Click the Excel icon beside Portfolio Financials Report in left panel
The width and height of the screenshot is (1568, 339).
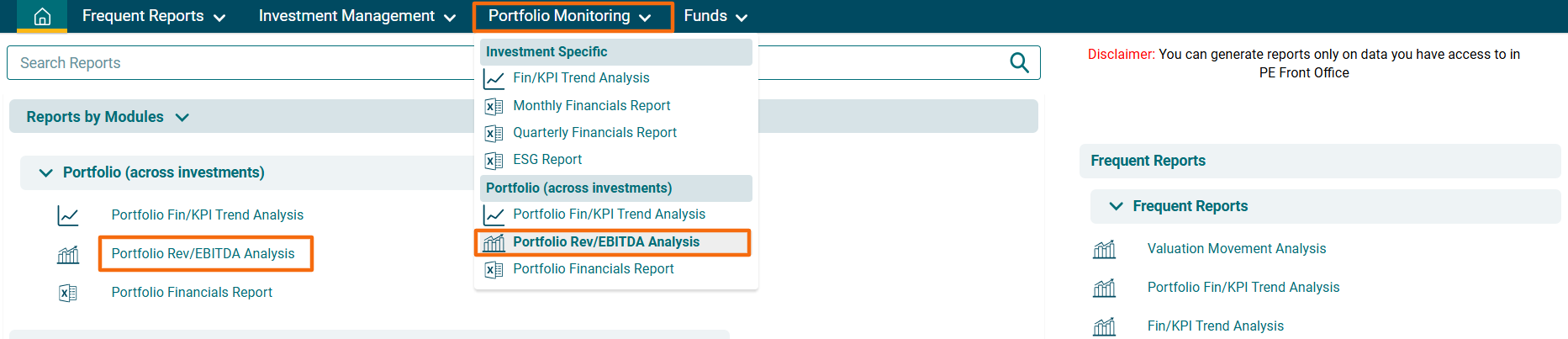click(68, 293)
